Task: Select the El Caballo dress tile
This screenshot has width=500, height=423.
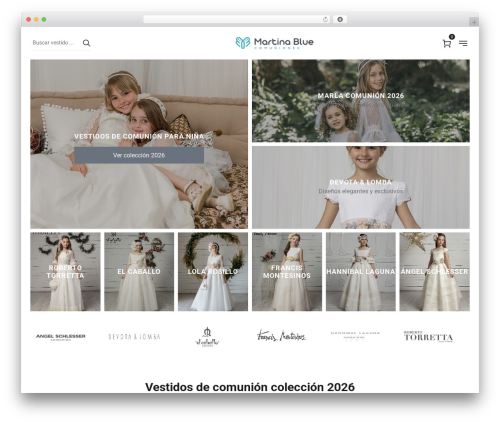Action: click(x=139, y=272)
